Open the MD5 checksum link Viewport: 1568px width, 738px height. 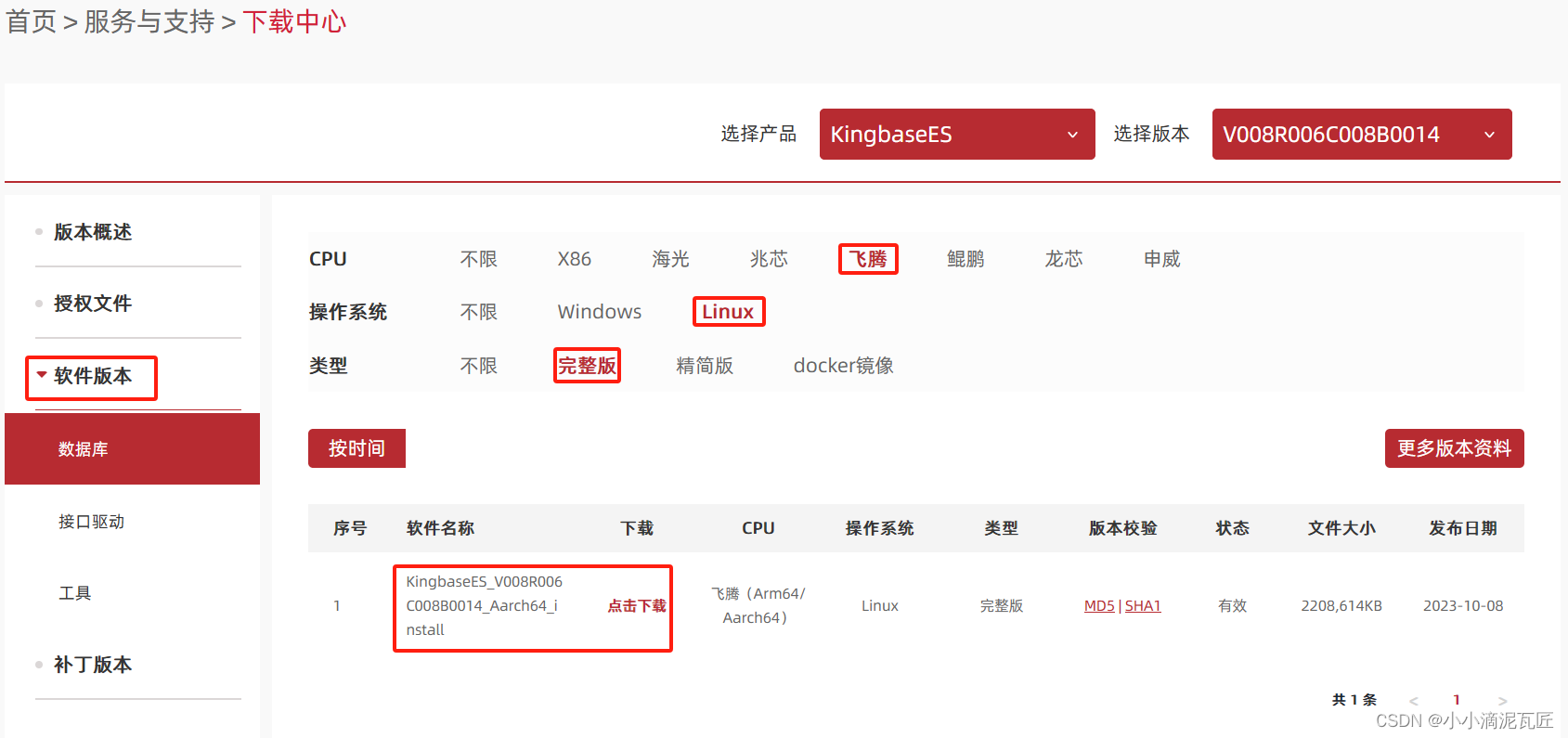pos(1099,606)
